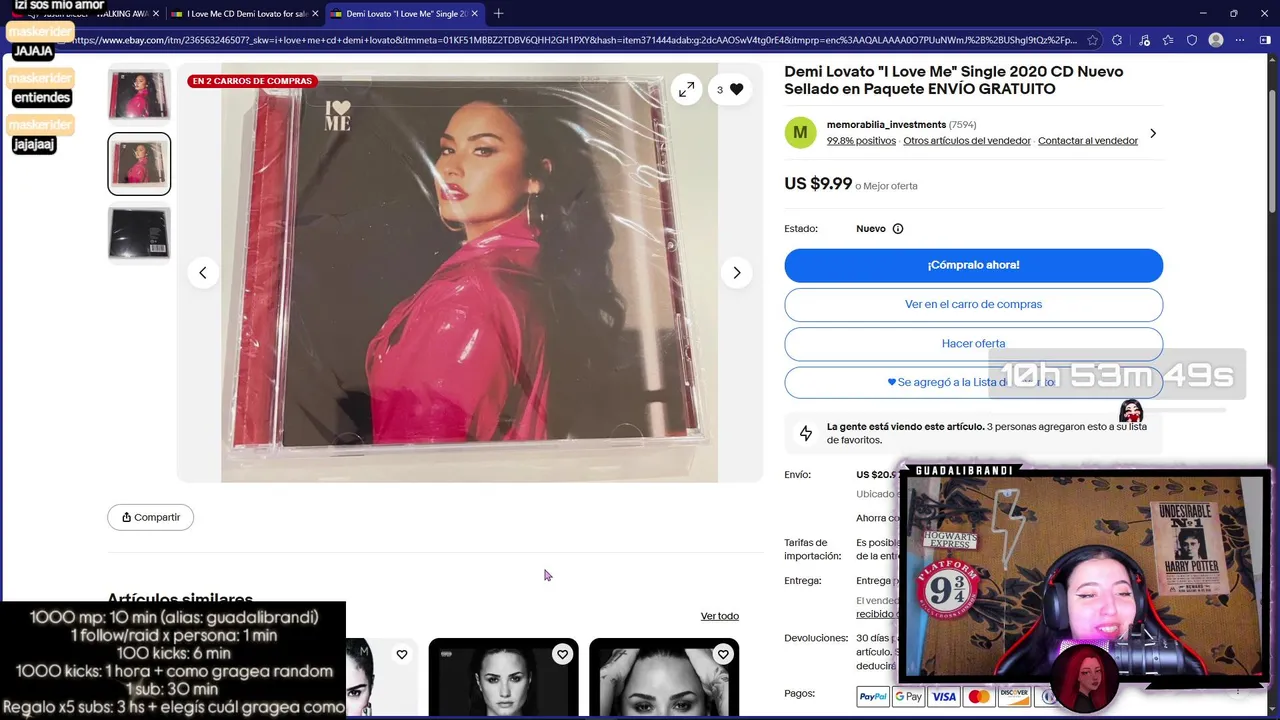Click the Hacer oferta button
Viewport: 1280px width, 720px height.
coord(973,343)
